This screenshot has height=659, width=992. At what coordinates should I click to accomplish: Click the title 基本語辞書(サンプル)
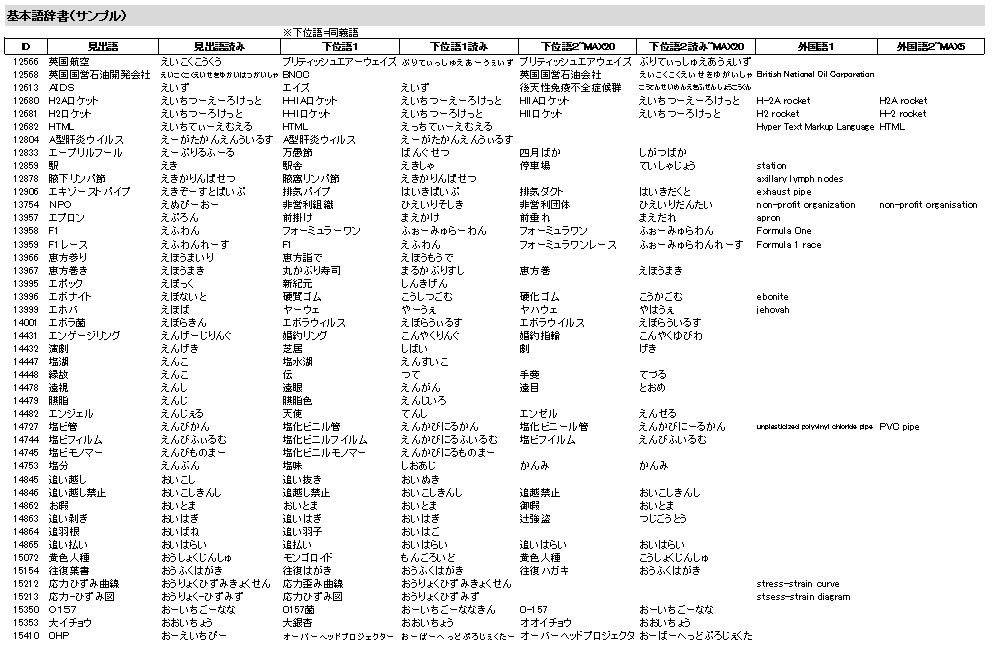coord(66,16)
